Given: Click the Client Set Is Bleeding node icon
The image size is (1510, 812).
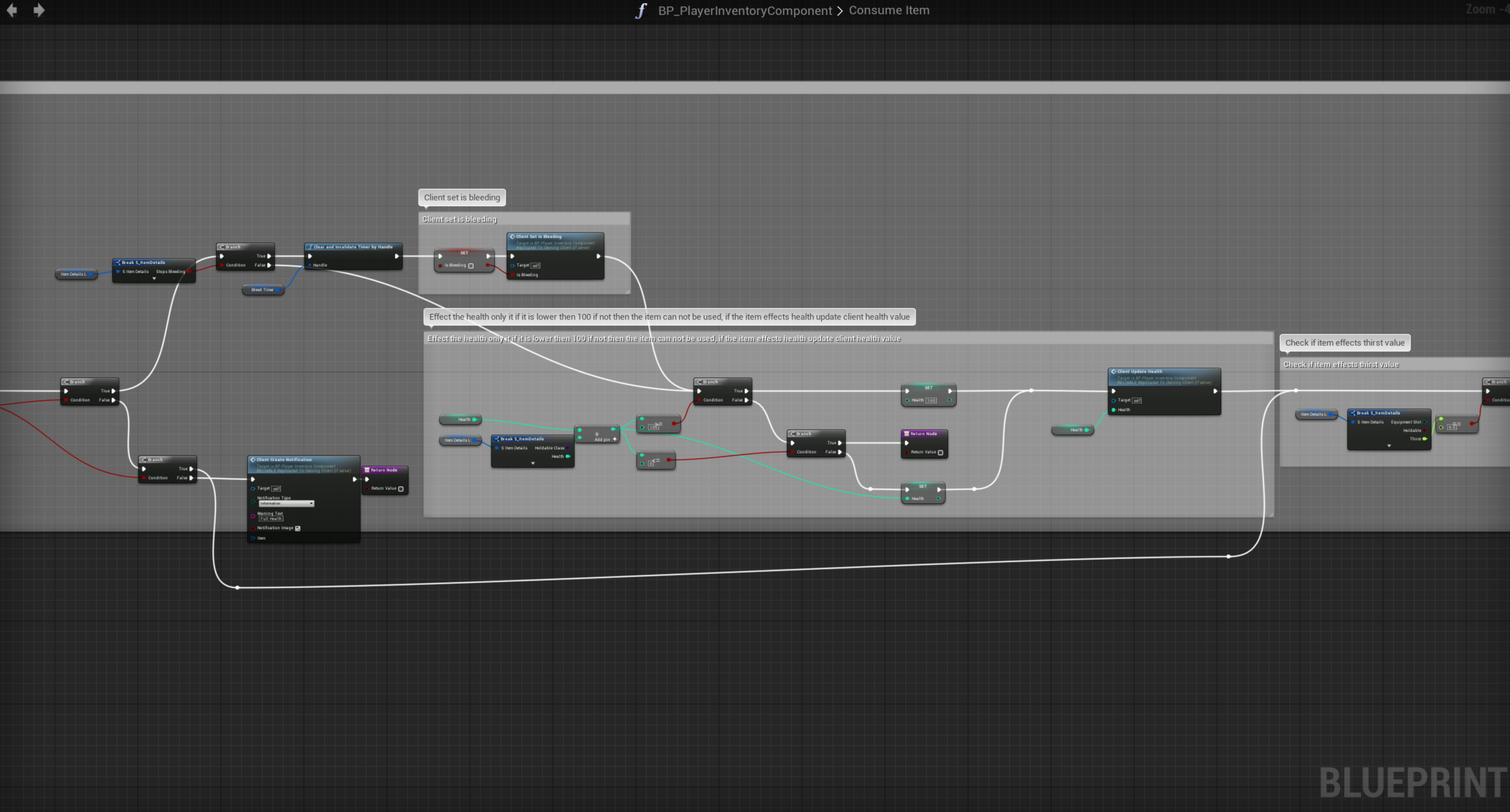Looking at the screenshot, I should click(512, 237).
